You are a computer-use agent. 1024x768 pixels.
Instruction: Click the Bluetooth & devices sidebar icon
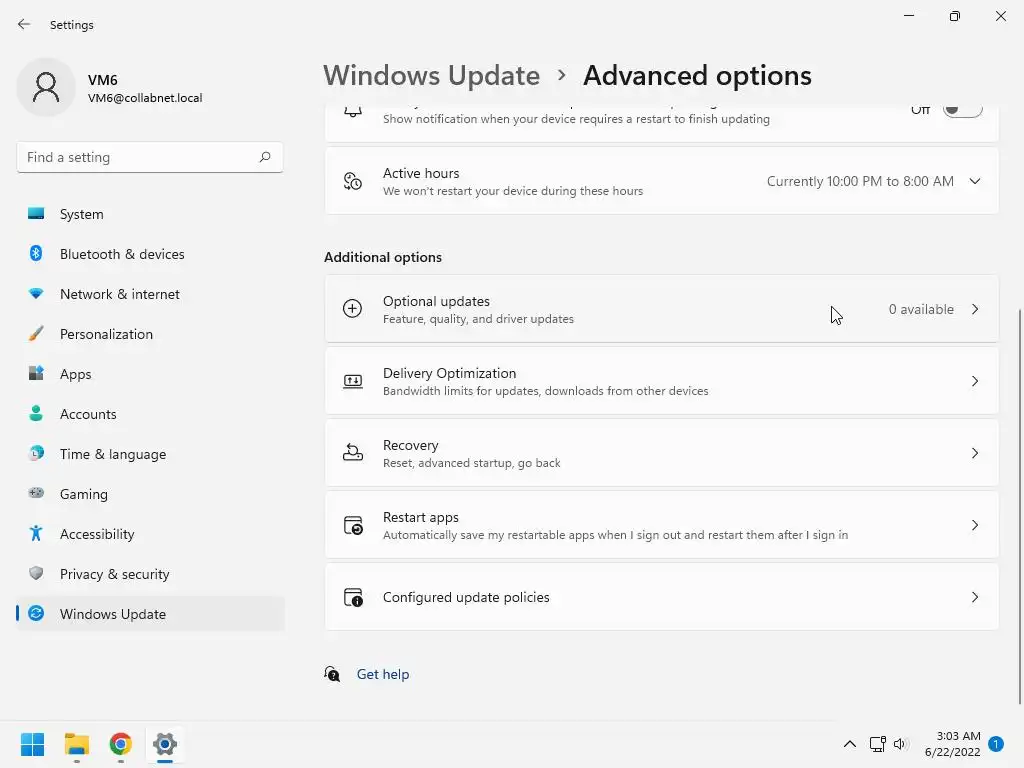(x=36, y=254)
